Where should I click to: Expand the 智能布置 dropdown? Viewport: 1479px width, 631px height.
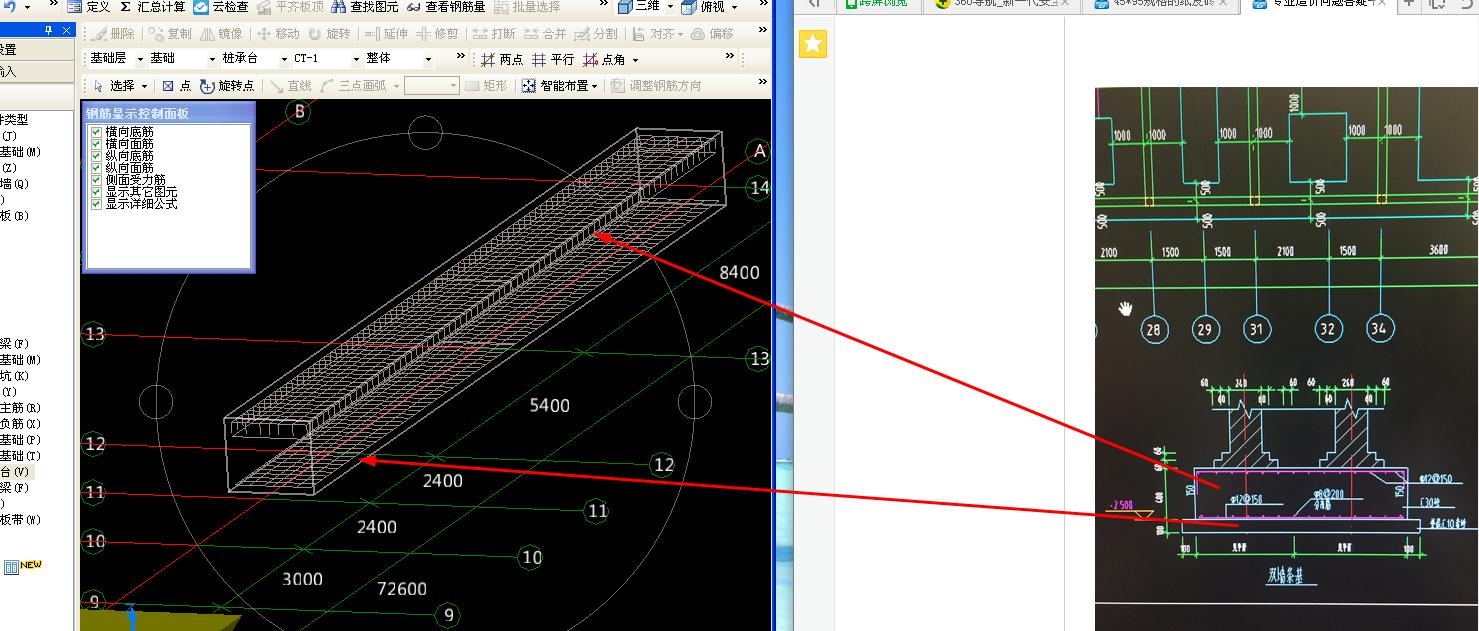point(594,86)
